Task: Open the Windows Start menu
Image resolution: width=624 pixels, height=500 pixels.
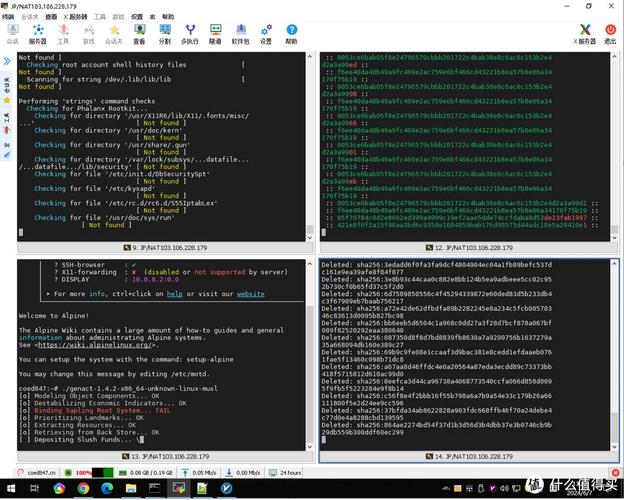Action: pyautogui.click(x=11, y=488)
